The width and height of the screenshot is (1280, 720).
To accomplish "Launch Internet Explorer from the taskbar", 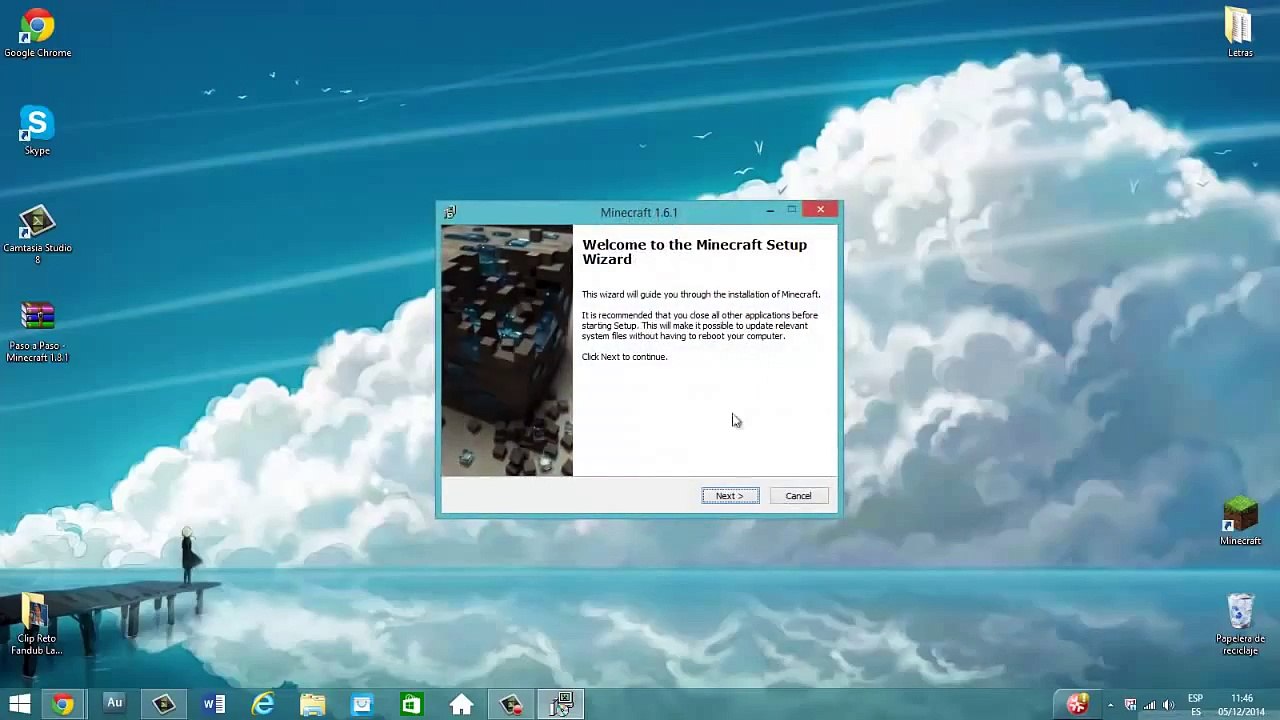I will [263, 704].
